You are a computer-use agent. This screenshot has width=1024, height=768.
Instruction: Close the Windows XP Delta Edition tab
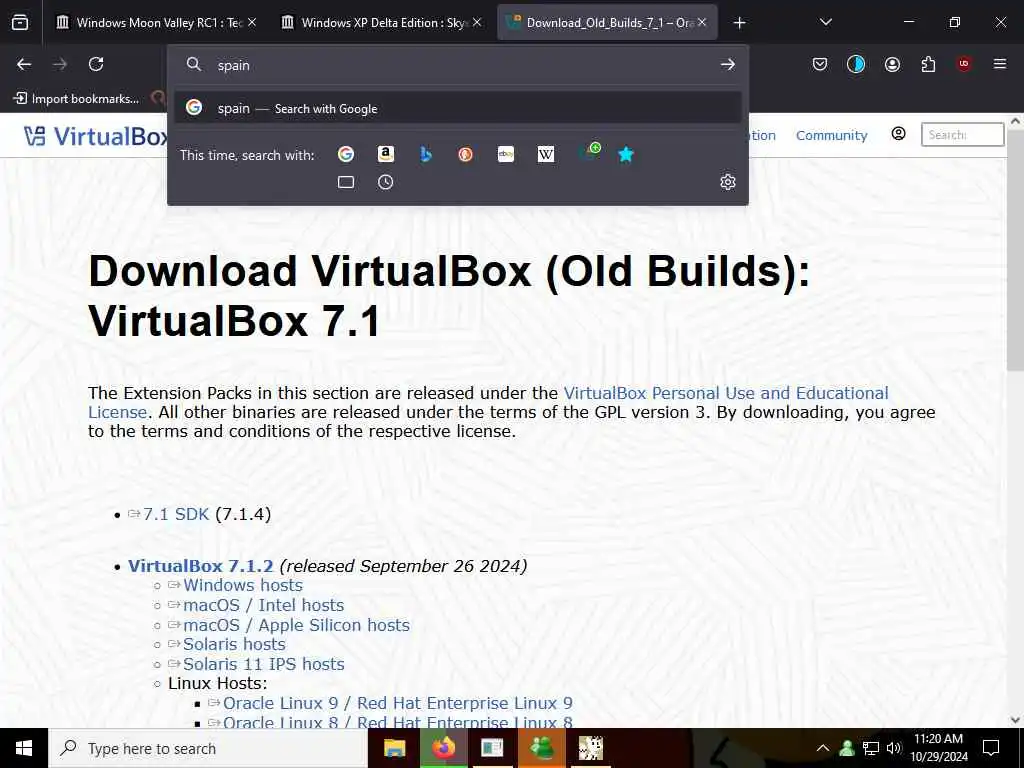point(477,22)
